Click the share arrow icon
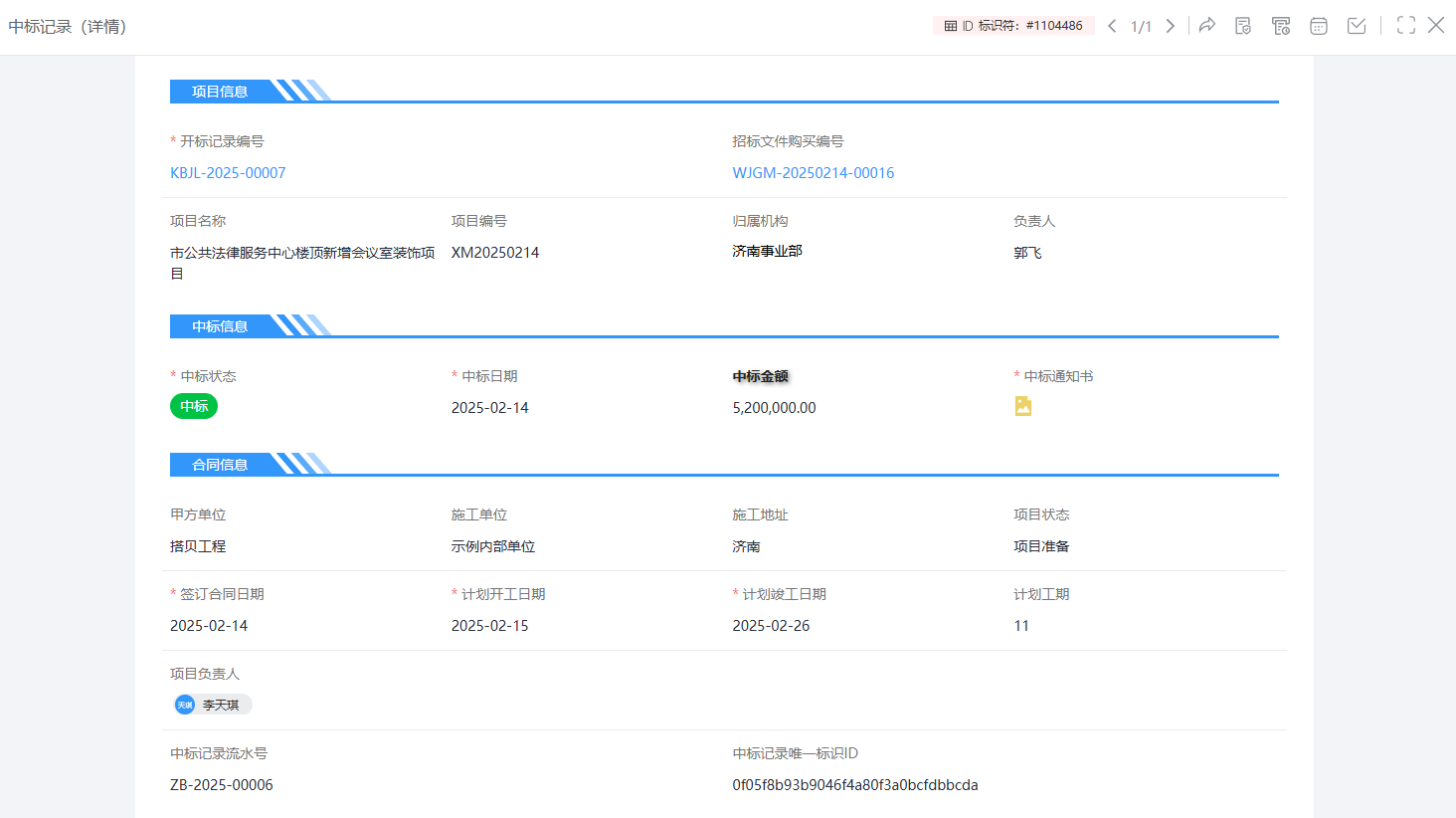 pos(1206,26)
